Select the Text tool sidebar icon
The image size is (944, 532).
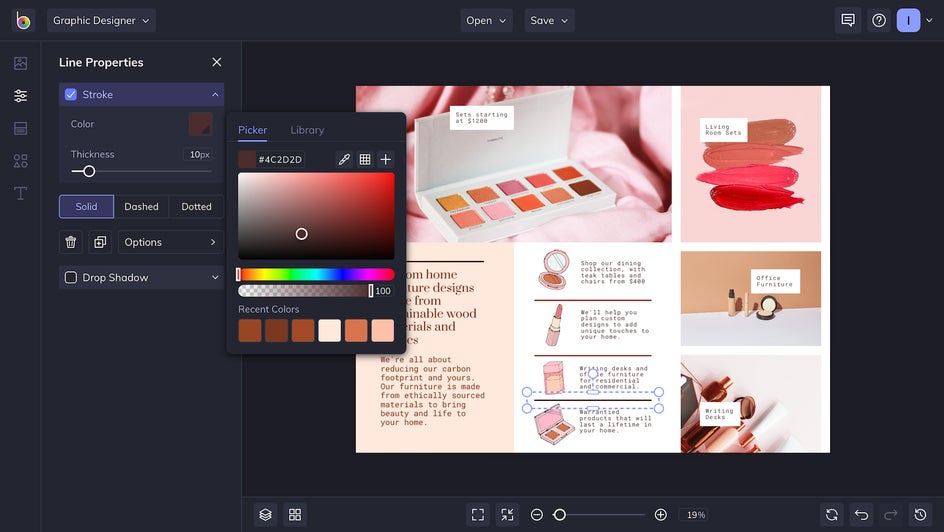(20, 193)
